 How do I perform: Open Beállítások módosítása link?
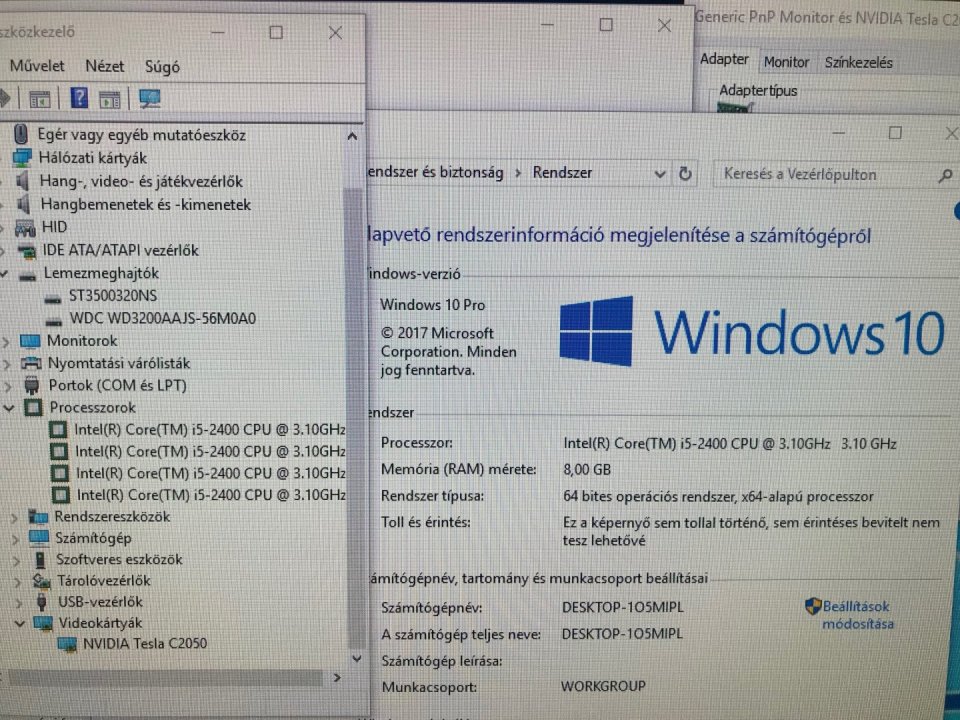pyautogui.click(x=857, y=615)
